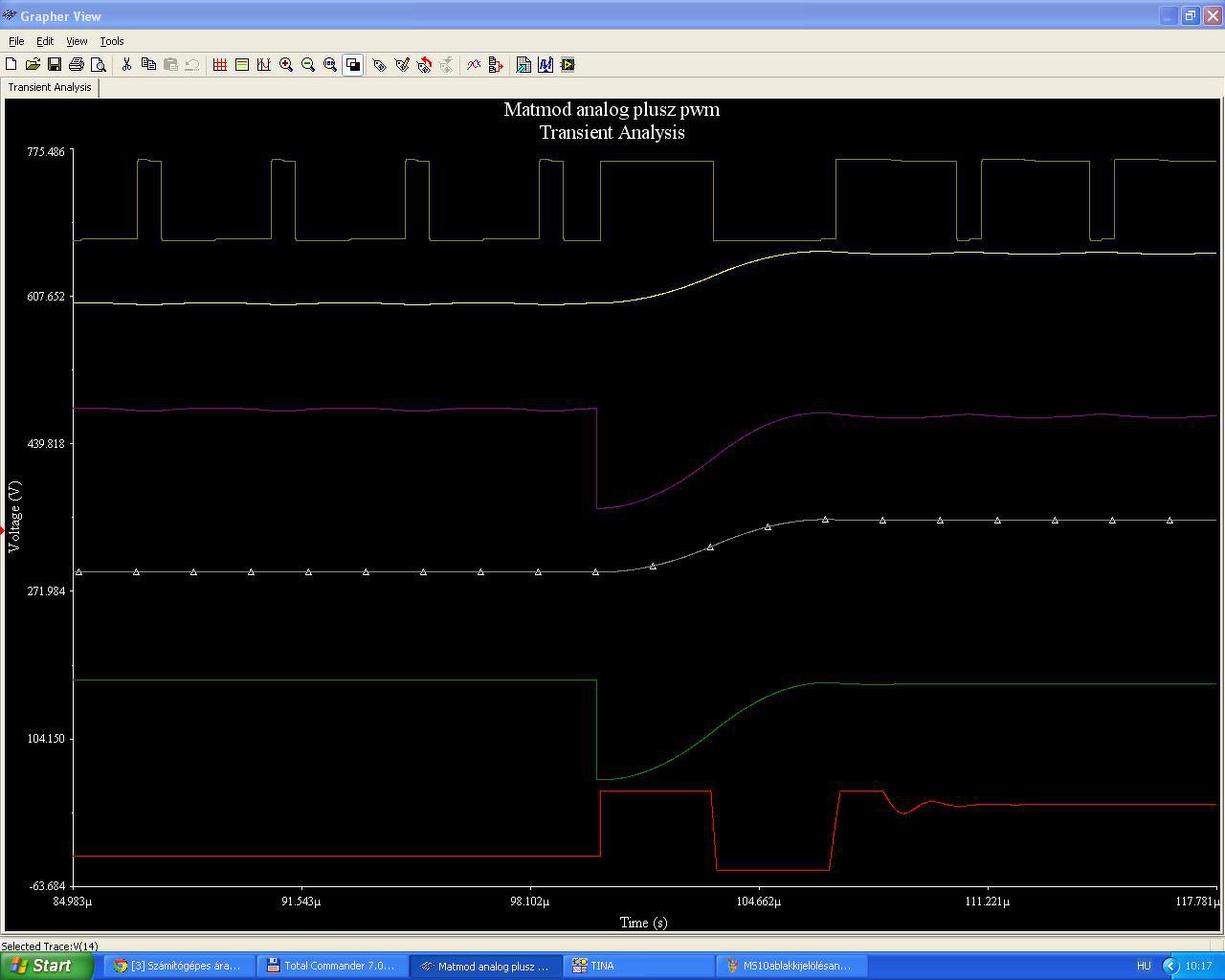Toggle the red grid icon
The image size is (1225, 980).
click(x=220, y=64)
